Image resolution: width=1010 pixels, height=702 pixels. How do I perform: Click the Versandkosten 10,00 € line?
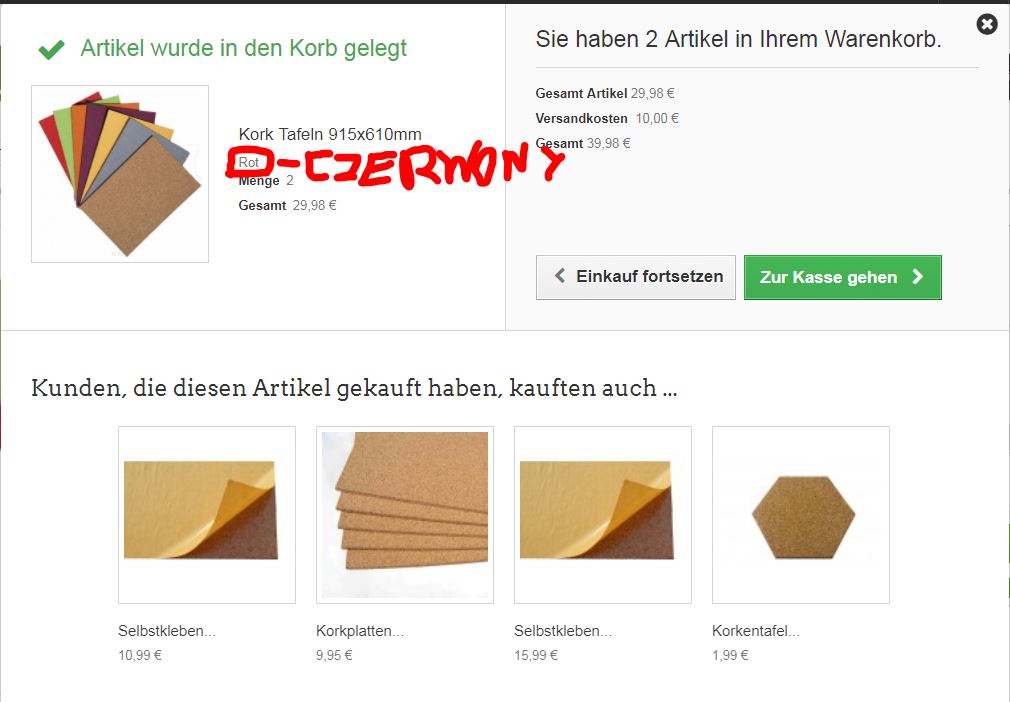[x=607, y=119]
